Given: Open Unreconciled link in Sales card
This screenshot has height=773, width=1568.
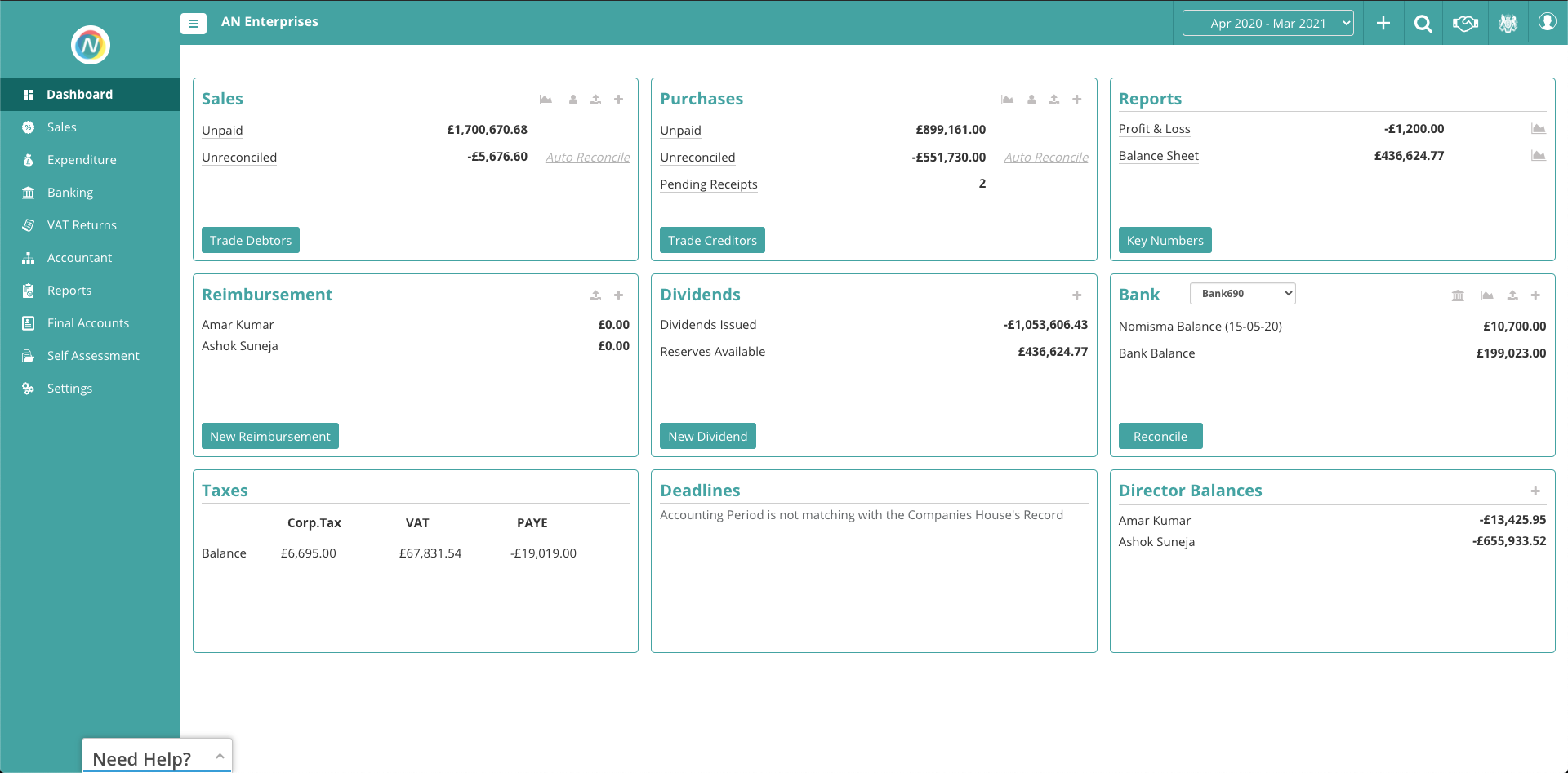Looking at the screenshot, I should (x=239, y=158).
